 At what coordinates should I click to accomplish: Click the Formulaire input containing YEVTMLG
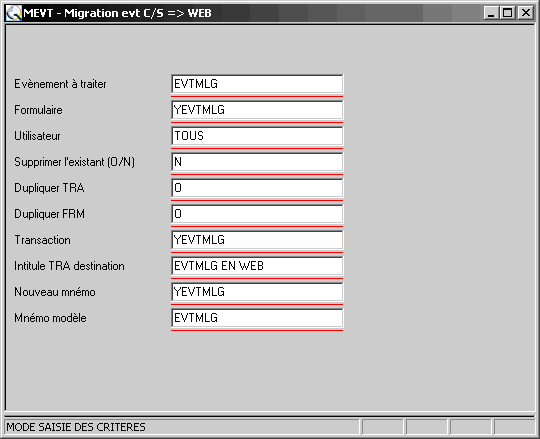(257, 110)
